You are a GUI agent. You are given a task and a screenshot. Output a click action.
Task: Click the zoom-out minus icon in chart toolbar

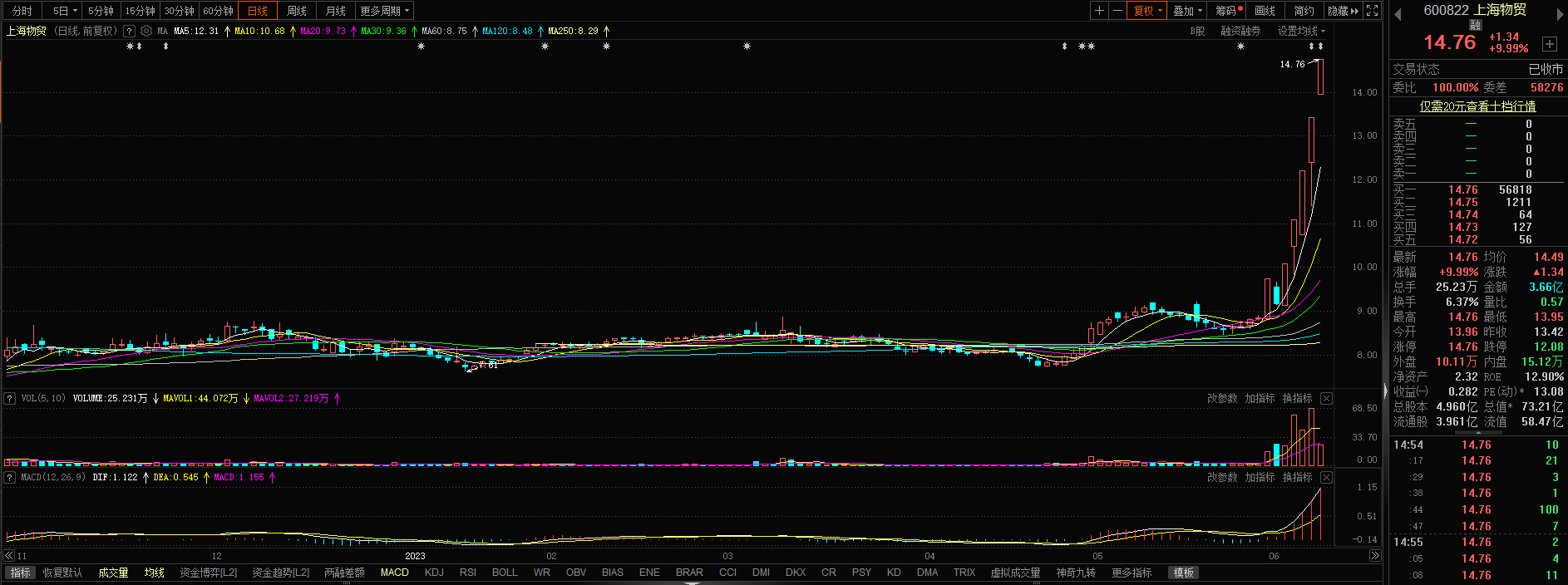coord(1117,11)
